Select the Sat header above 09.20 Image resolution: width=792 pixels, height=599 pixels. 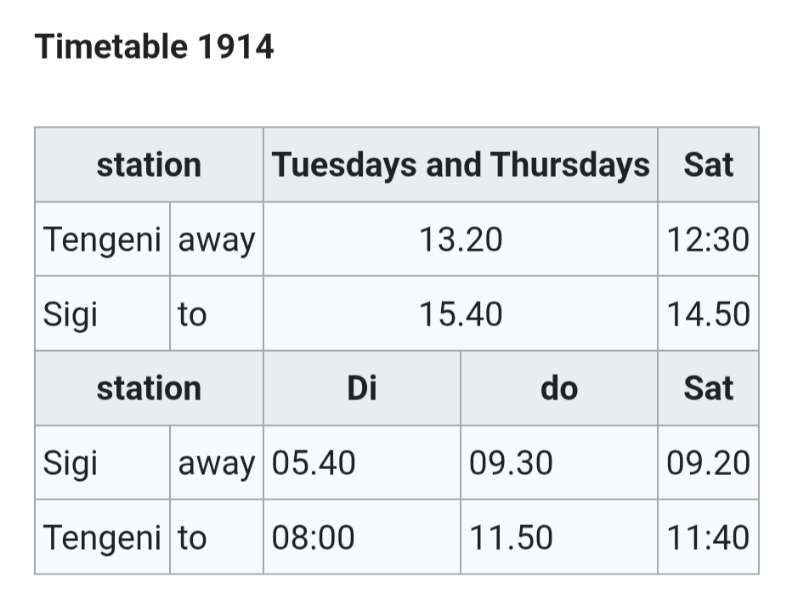(x=708, y=388)
